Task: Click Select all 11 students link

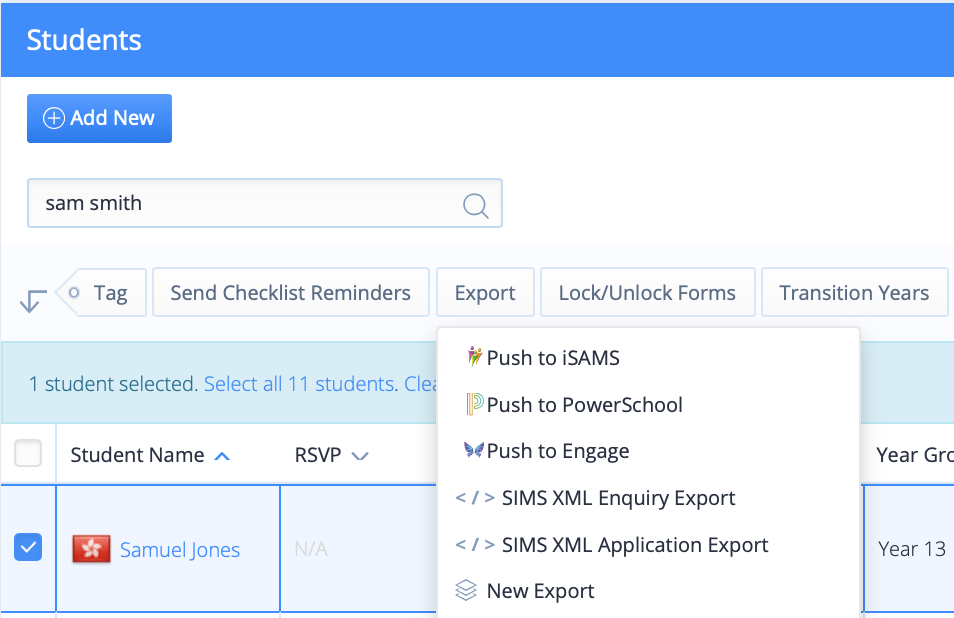Action: [x=301, y=384]
